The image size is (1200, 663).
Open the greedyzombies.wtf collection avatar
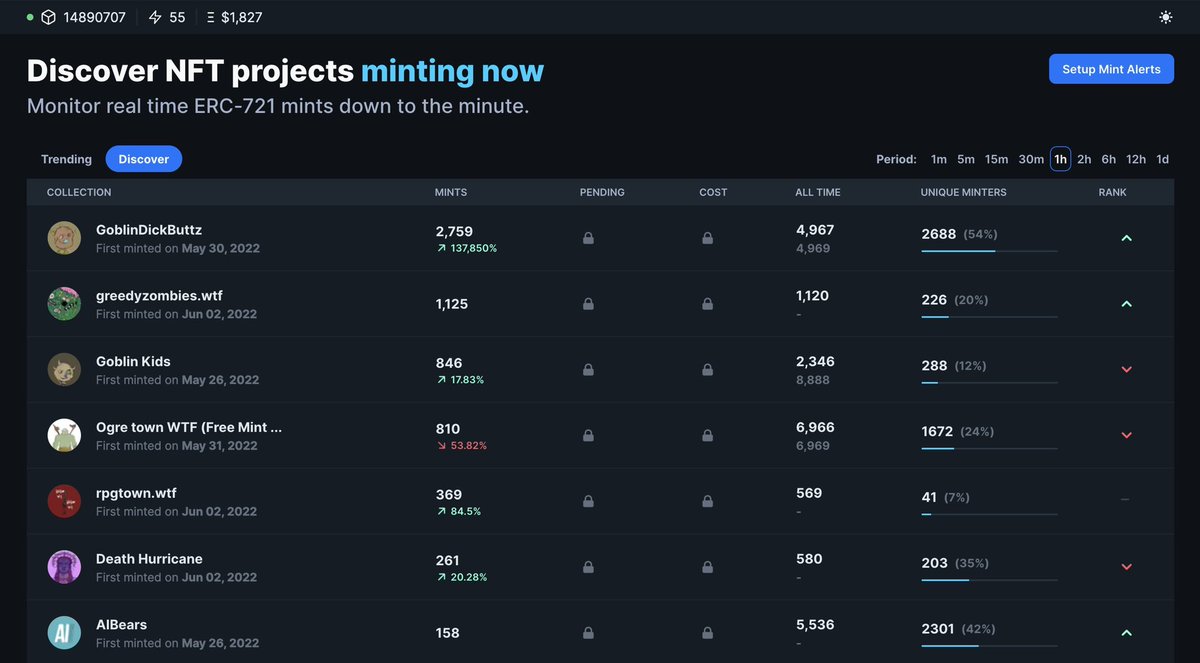64,304
